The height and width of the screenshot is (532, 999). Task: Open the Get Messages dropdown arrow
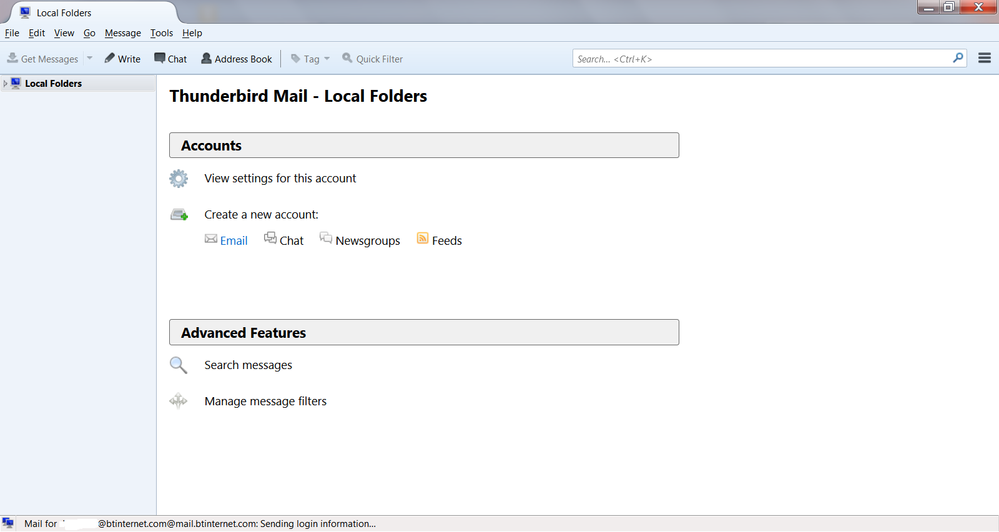pyautogui.click(x=90, y=59)
